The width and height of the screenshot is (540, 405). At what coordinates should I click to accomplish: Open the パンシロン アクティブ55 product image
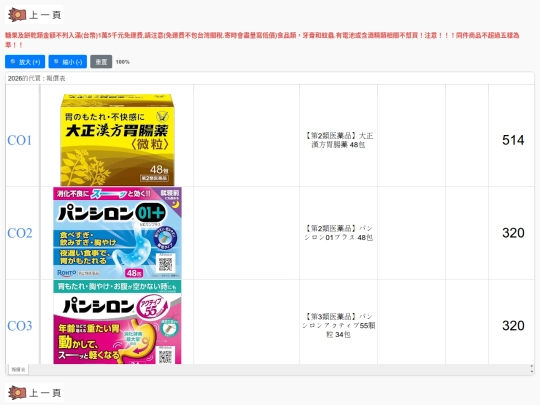point(117,322)
